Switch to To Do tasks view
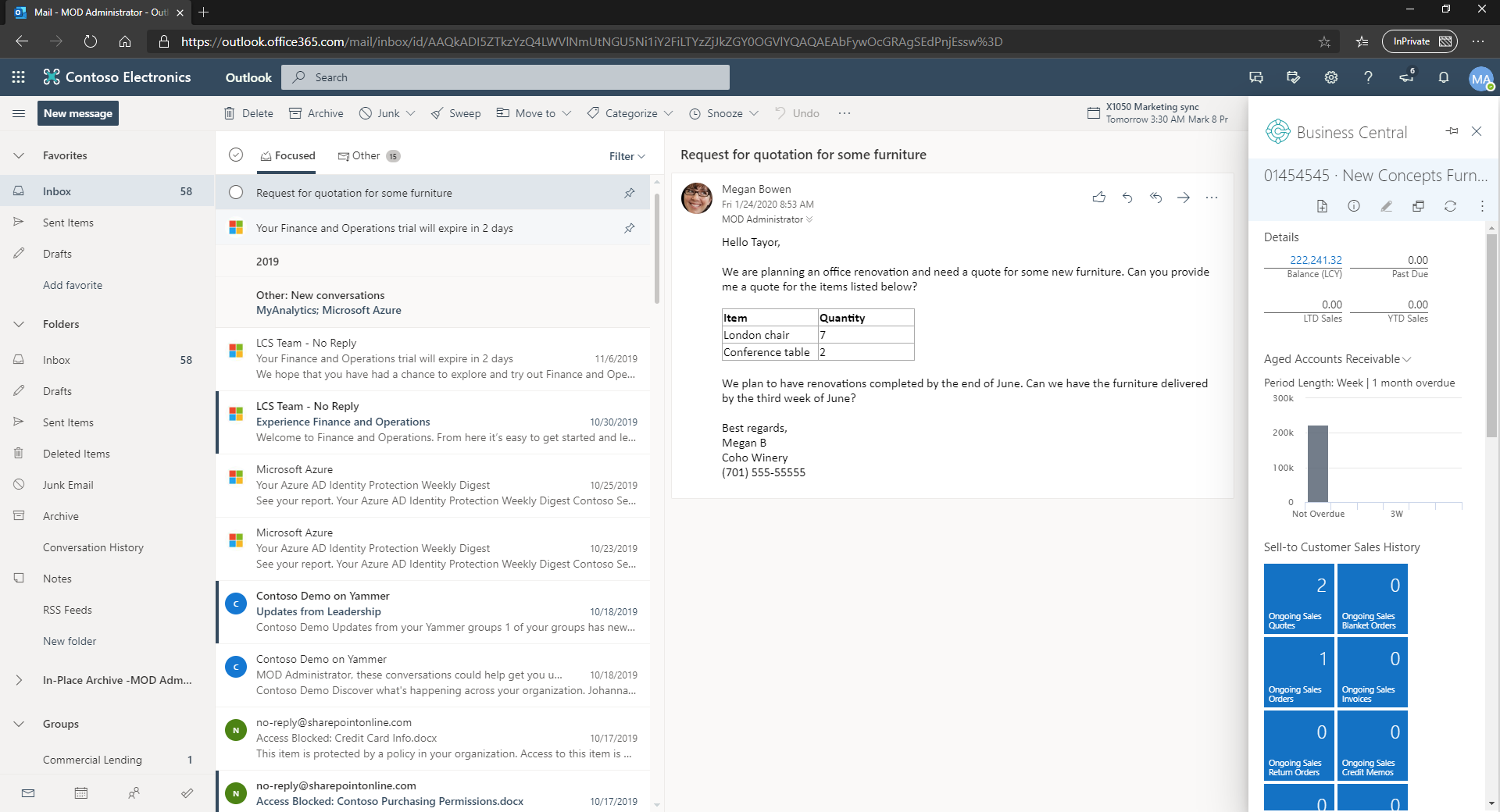Image resolution: width=1500 pixels, height=812 pixels. coord(187,793)
